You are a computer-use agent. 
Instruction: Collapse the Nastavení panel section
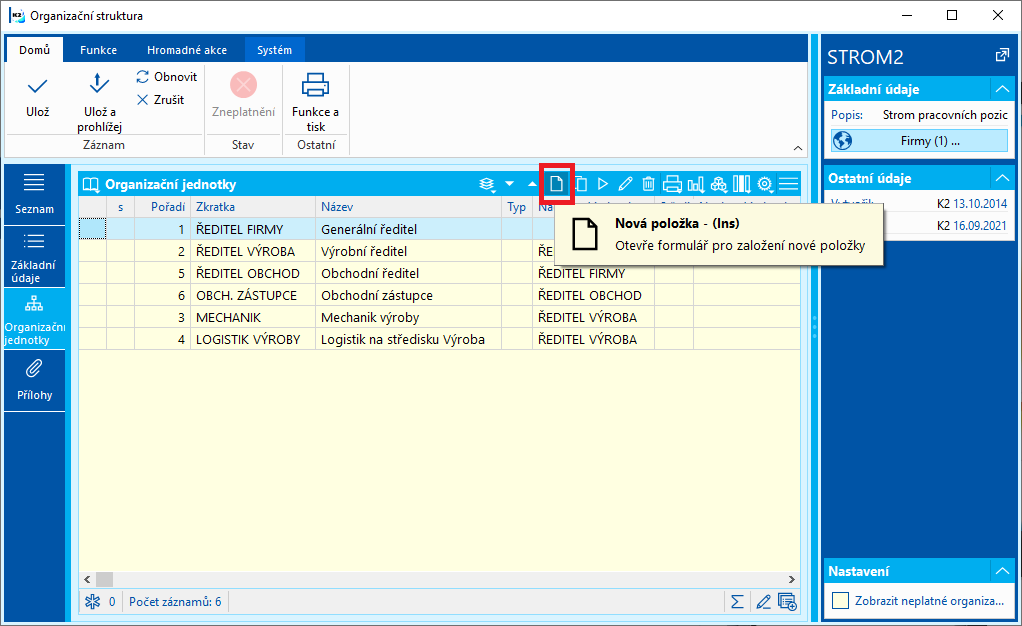point(1002,571)
